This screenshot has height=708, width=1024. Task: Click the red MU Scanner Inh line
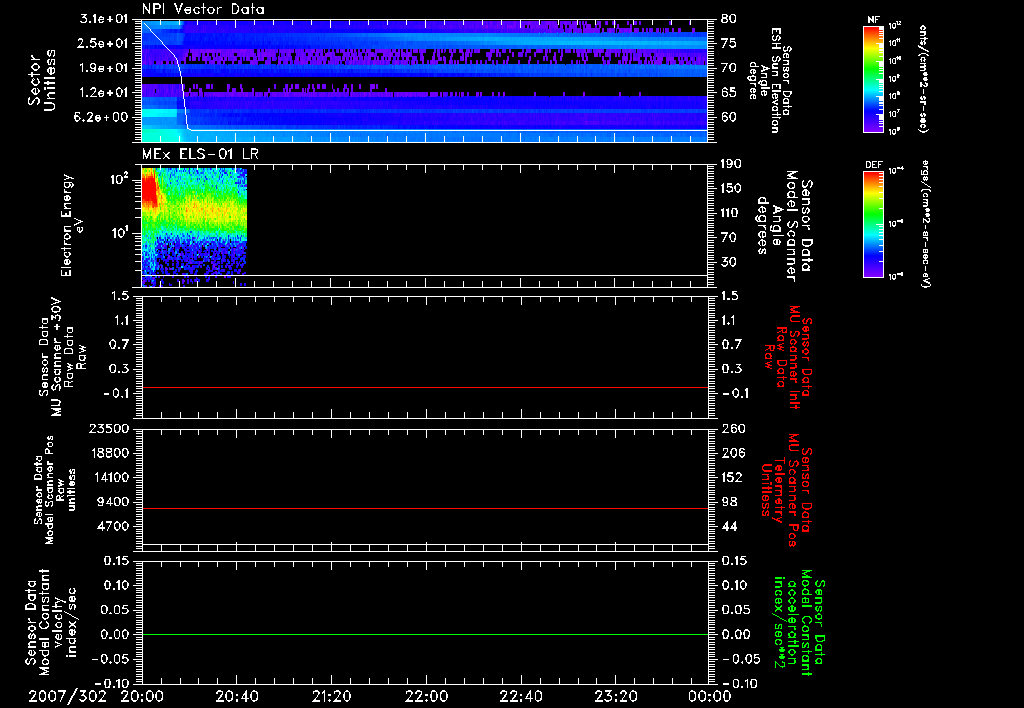coord(425,387)
